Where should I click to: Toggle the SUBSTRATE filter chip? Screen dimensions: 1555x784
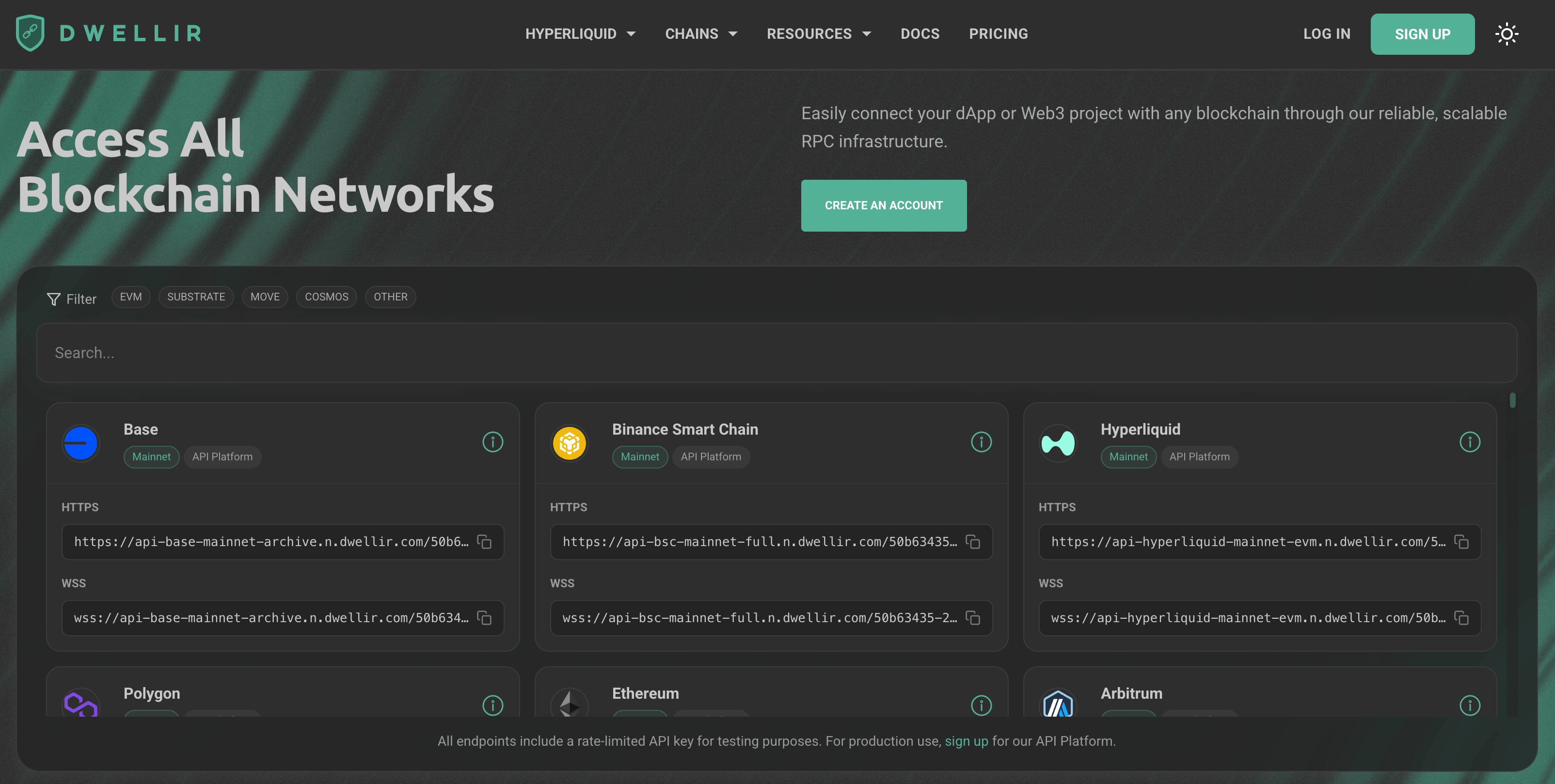(195, 297)
